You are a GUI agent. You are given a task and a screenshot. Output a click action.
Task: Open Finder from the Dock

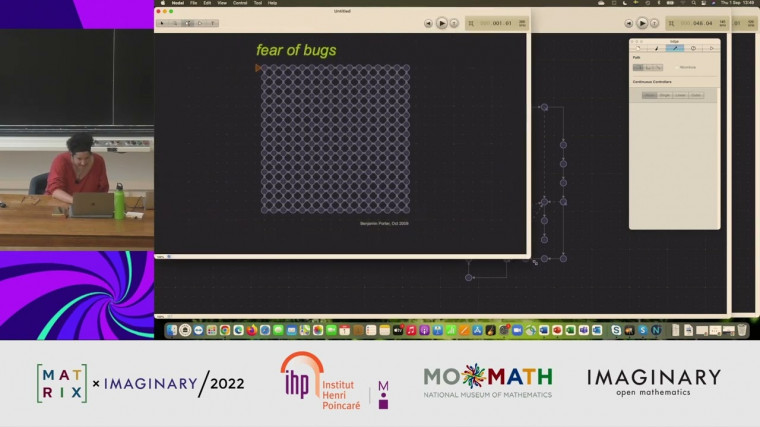[x=172, y=330]
